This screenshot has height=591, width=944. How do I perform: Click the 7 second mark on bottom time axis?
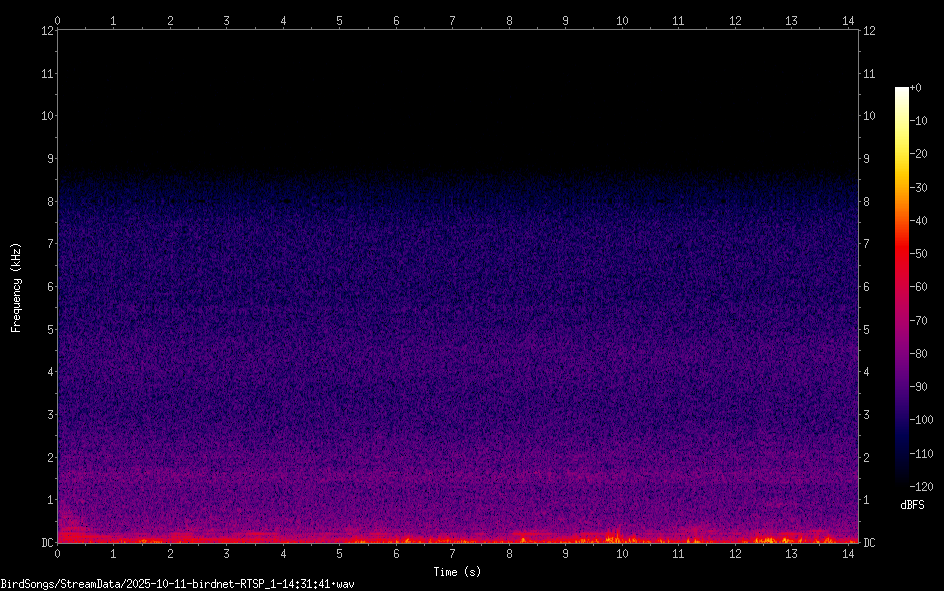coord(453,553)
